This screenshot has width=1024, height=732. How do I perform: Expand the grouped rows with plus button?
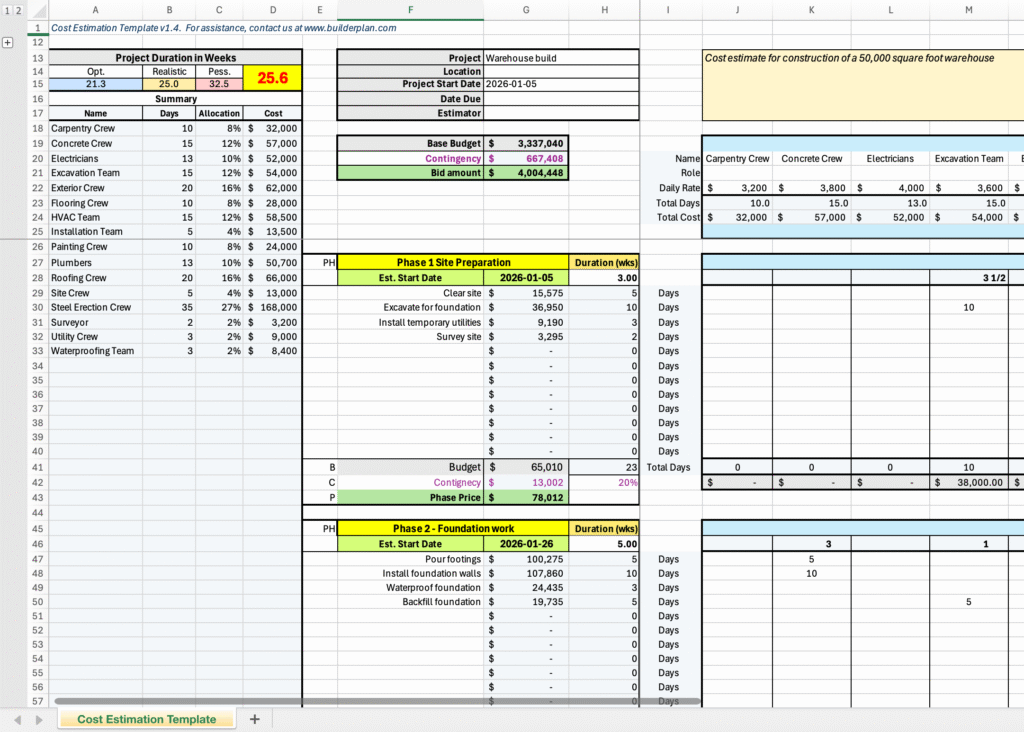click(x=8, y=43)
